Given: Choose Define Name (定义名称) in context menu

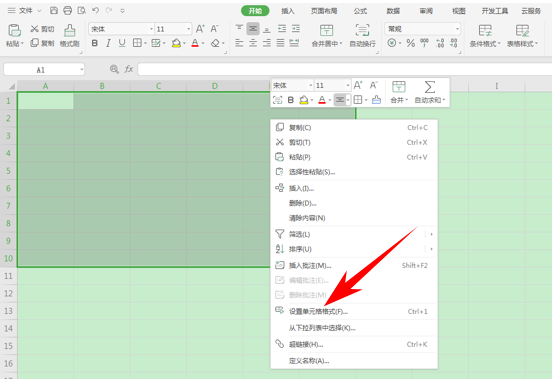Looking at the screenshot, I should pos(354,361).
